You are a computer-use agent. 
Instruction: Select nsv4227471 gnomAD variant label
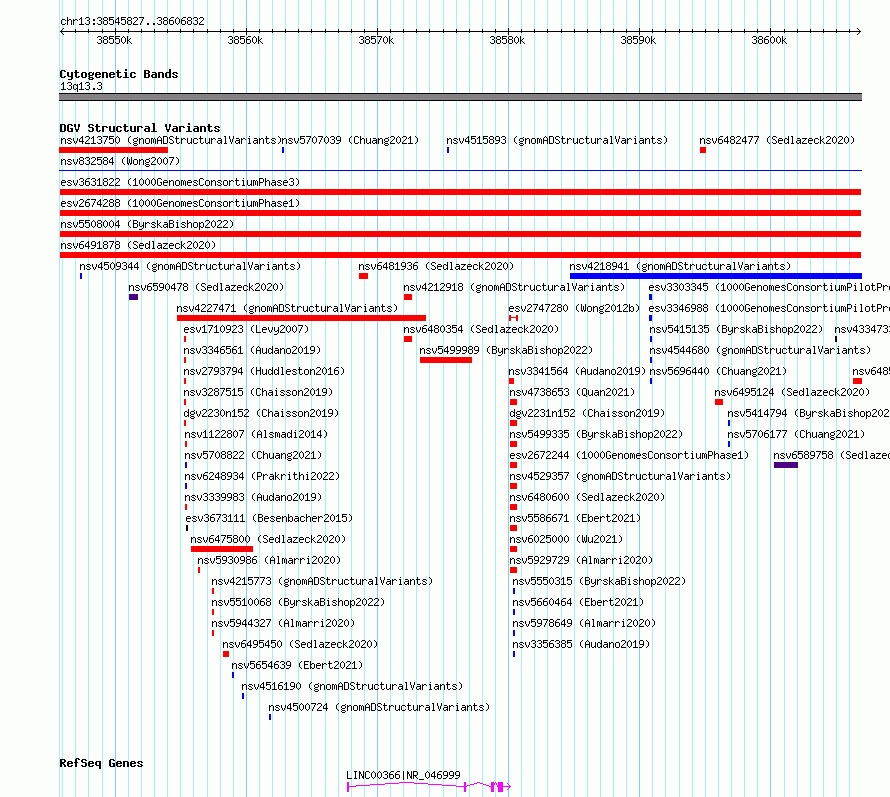[x=287, y=308]
